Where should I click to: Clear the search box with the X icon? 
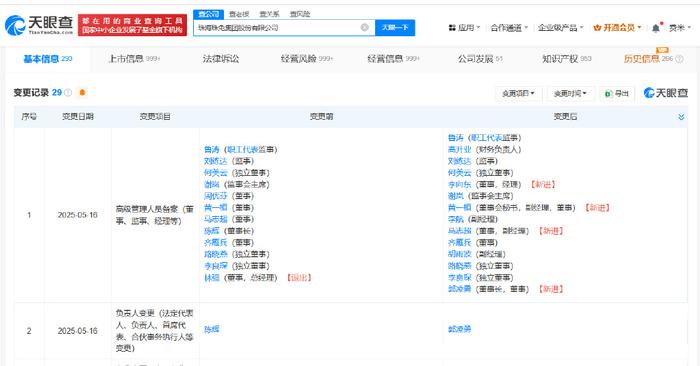364,28
